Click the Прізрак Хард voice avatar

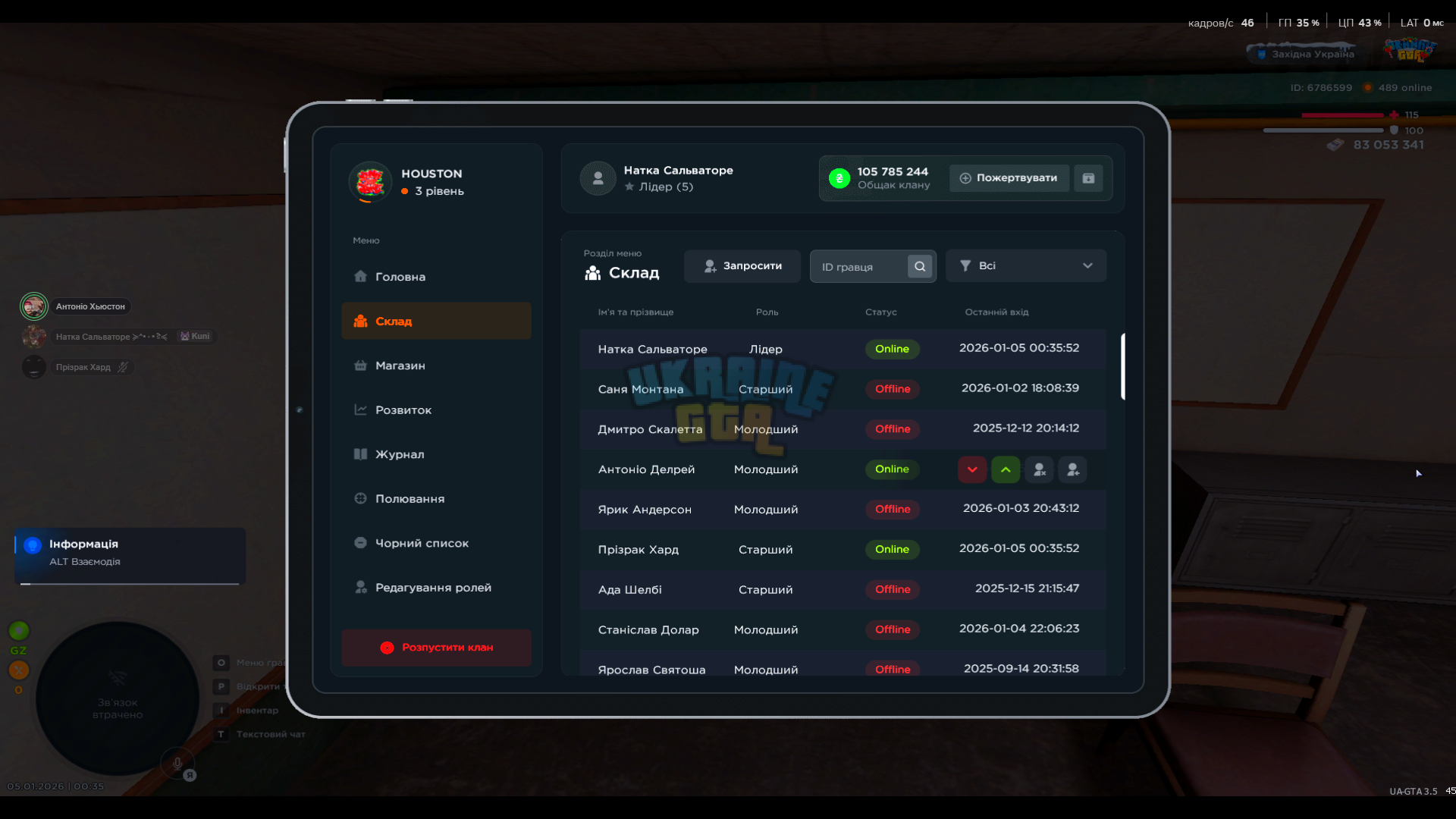coord(34,367)
